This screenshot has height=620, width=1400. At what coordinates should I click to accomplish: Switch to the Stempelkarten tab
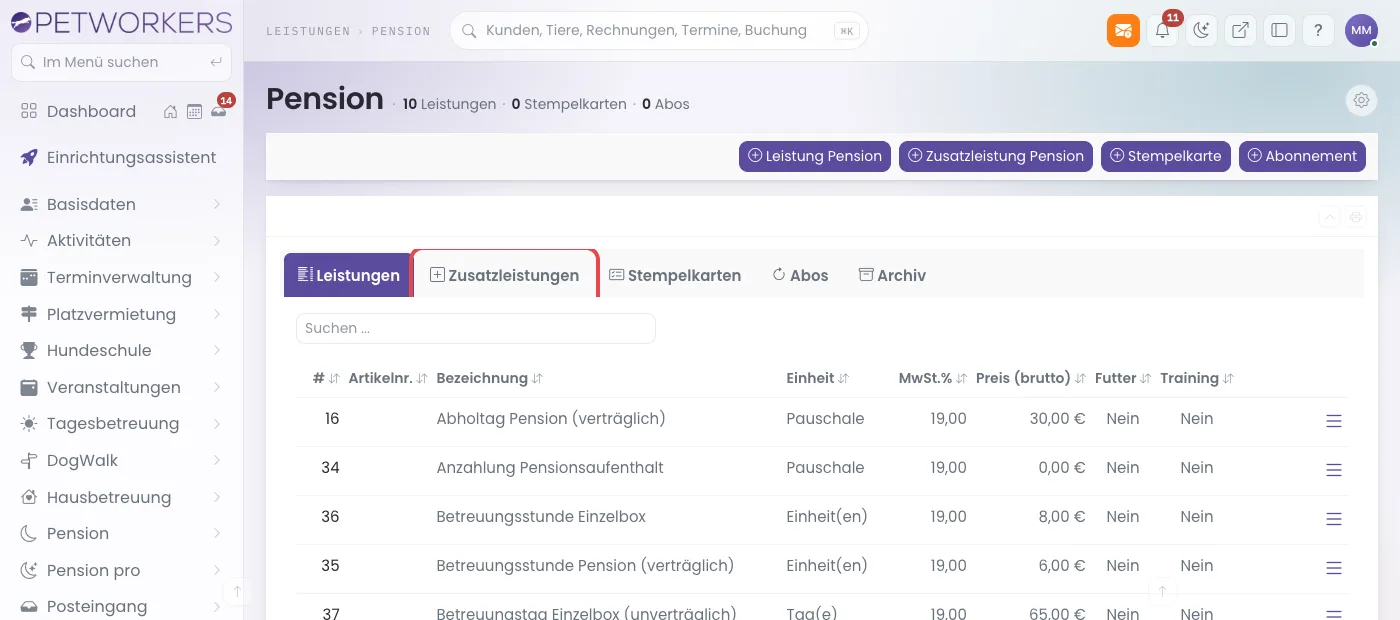click(x=675, y=275)
